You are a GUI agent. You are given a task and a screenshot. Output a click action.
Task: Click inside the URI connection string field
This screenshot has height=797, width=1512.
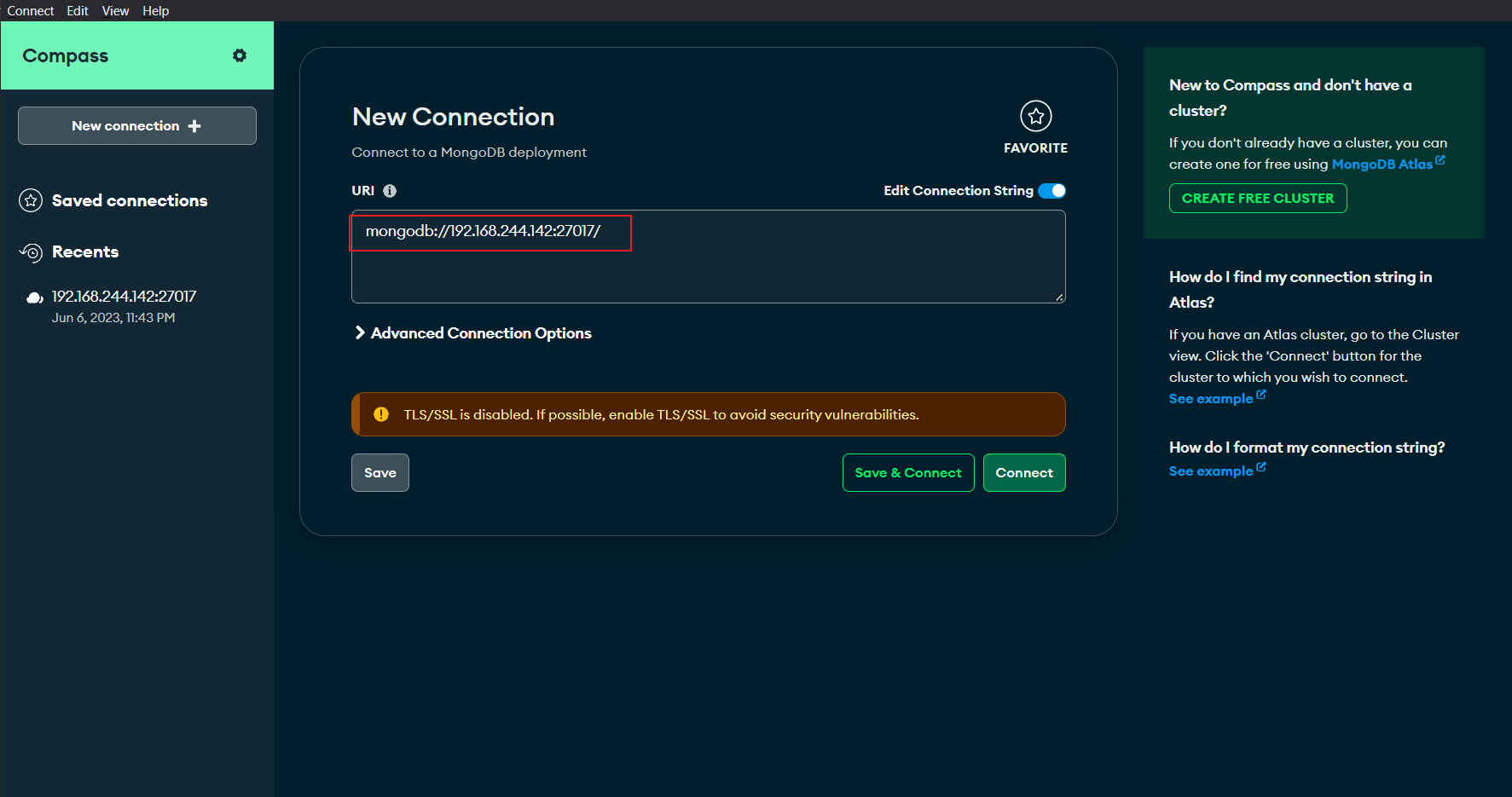point(709,257)
